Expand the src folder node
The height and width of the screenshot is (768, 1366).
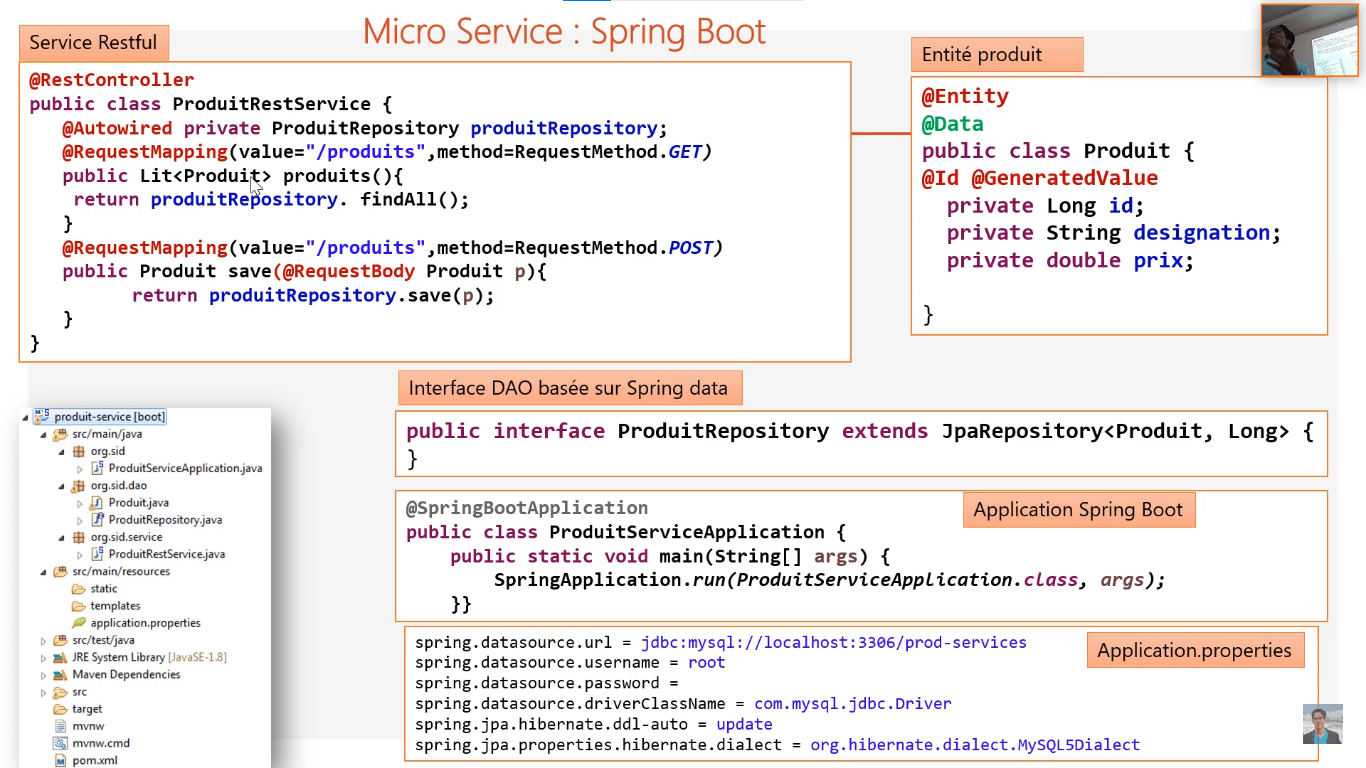43,692
